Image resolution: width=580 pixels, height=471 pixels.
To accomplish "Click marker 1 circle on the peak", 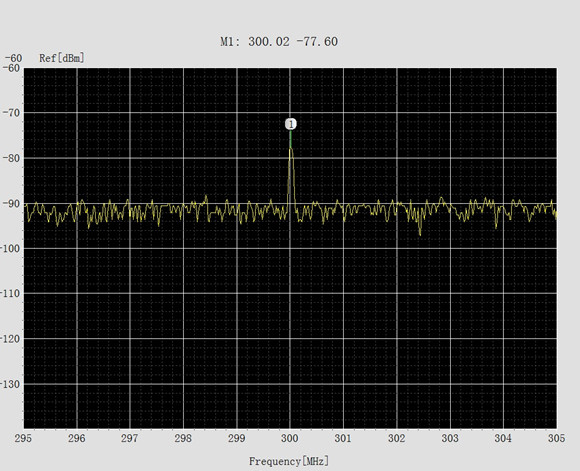I will (291, 124).
